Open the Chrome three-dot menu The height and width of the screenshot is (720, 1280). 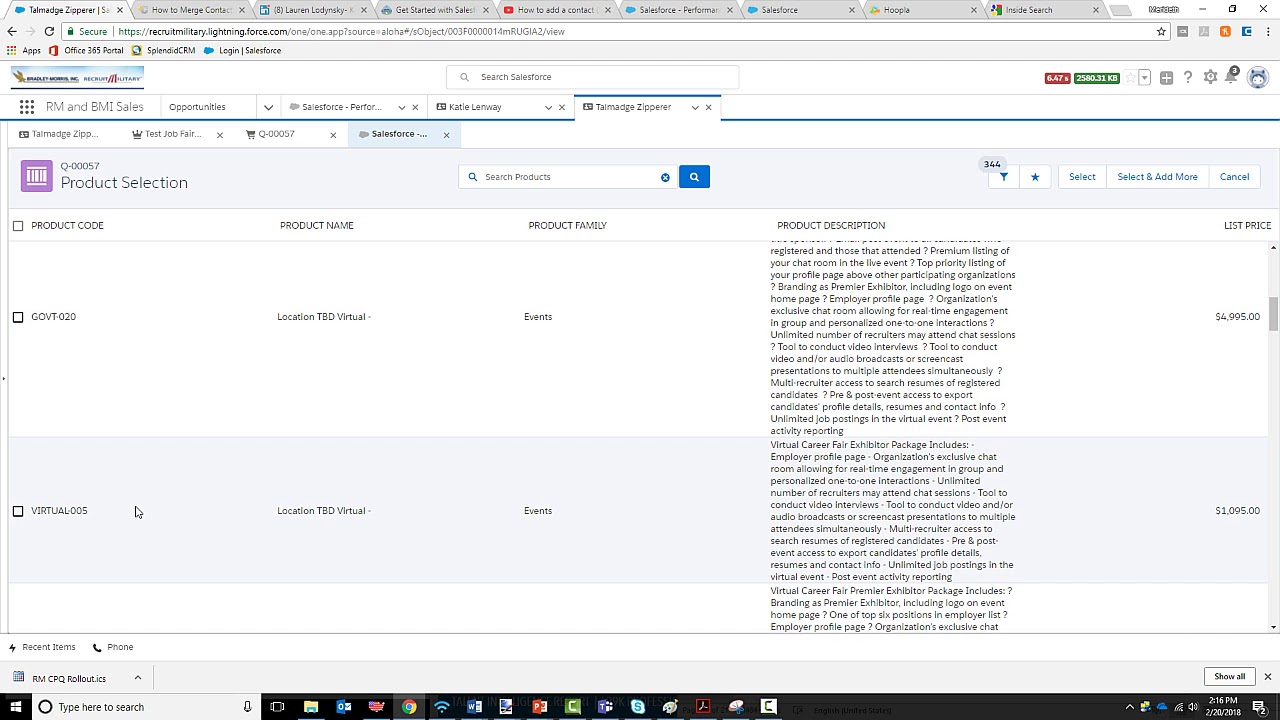coord(1266,31)
